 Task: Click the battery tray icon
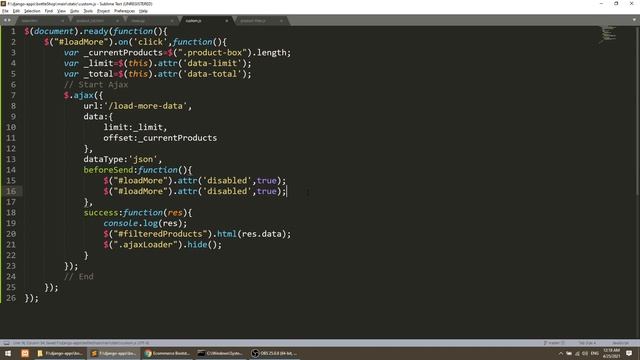569,353
